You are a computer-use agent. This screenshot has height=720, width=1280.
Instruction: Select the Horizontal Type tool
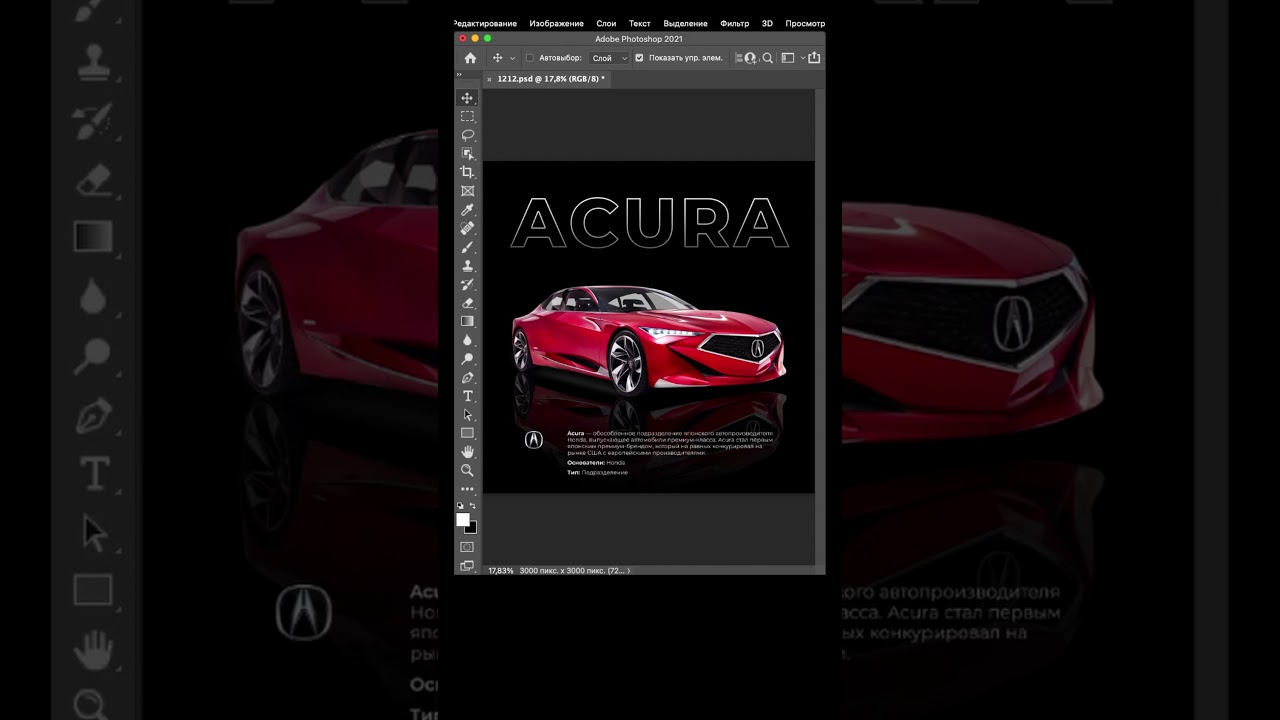pyautogui.click(x=467, y=396)
